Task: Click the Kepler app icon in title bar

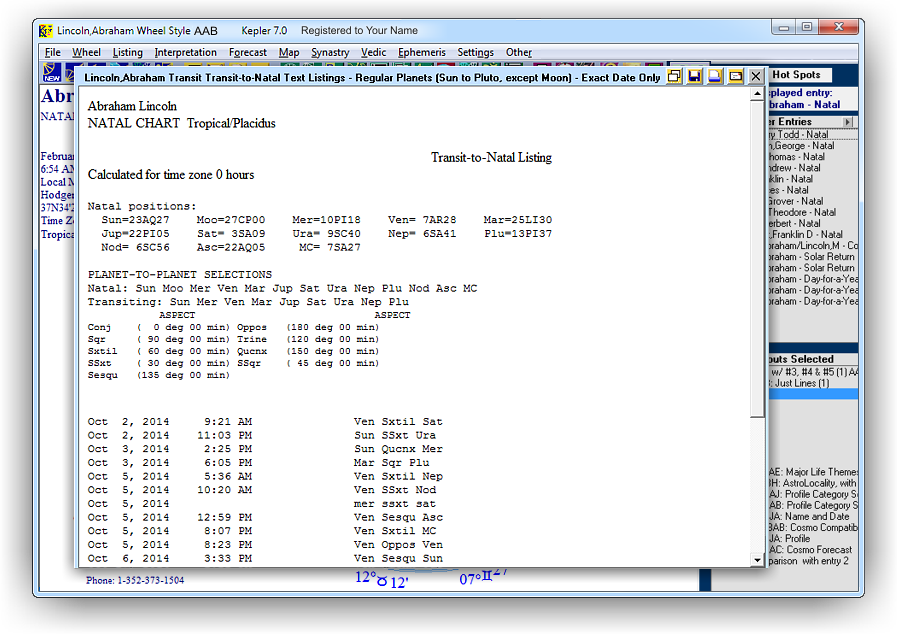Action: (46, 31)
